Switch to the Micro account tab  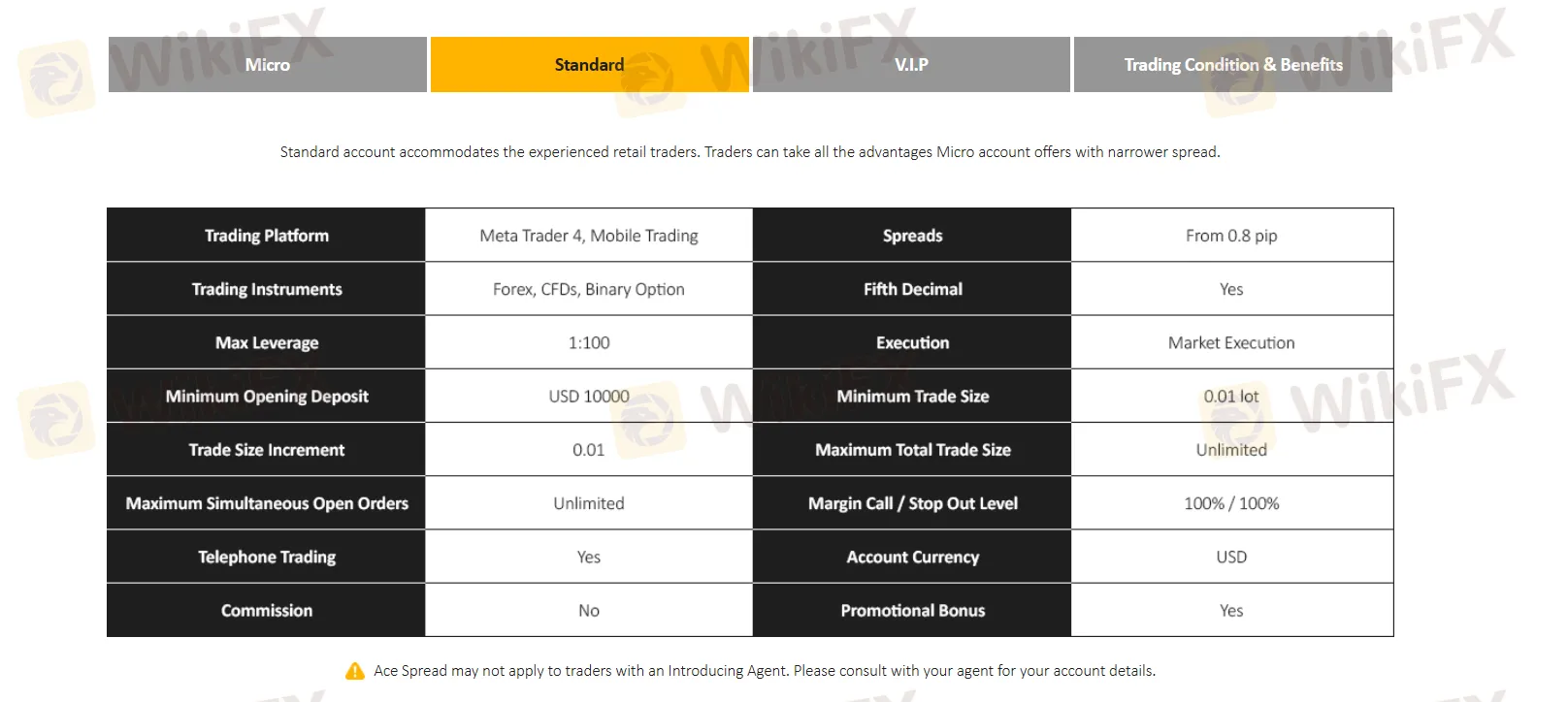point(267,65)
